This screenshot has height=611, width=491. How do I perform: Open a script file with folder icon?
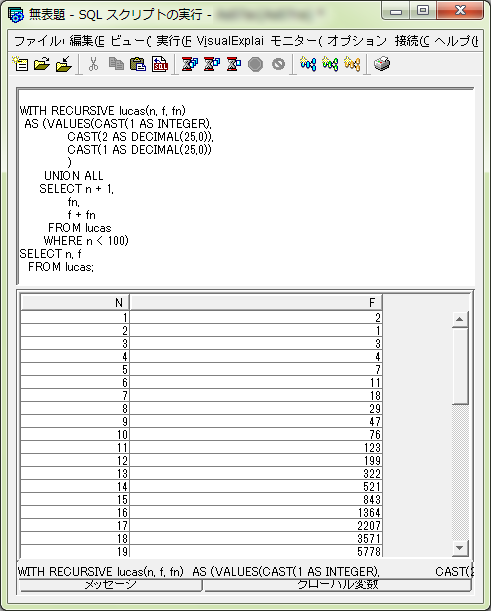[42, 64]
